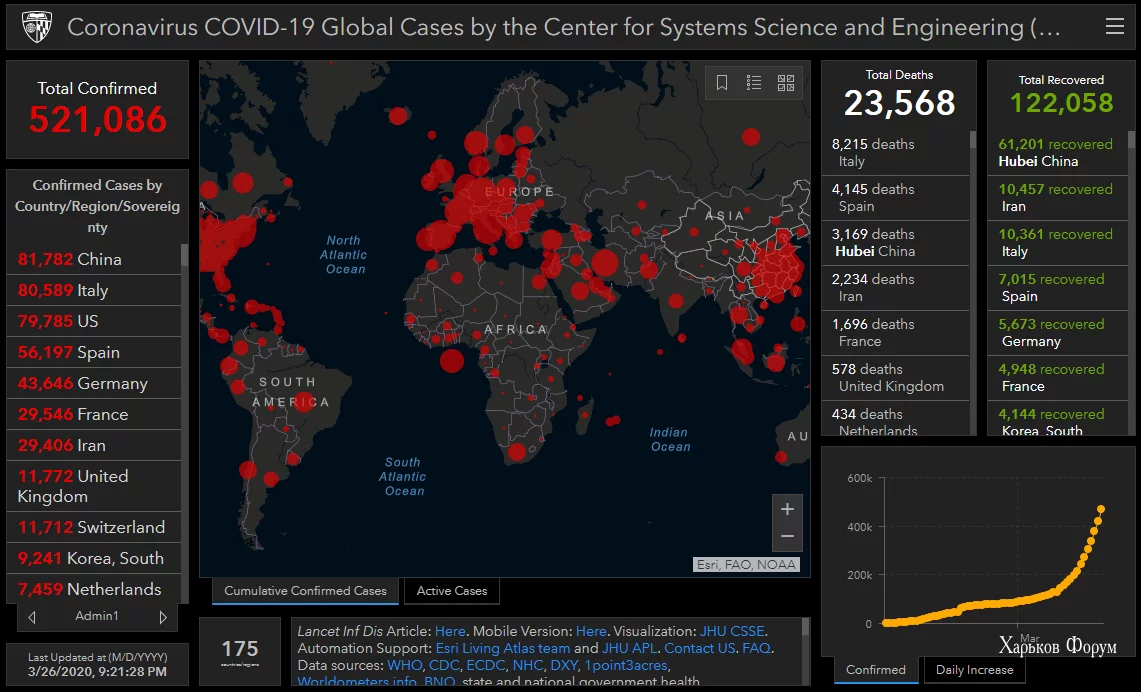Select Italy in confirmed cases list
This screenshot has width=1141, height=692.
coord(94,290)
